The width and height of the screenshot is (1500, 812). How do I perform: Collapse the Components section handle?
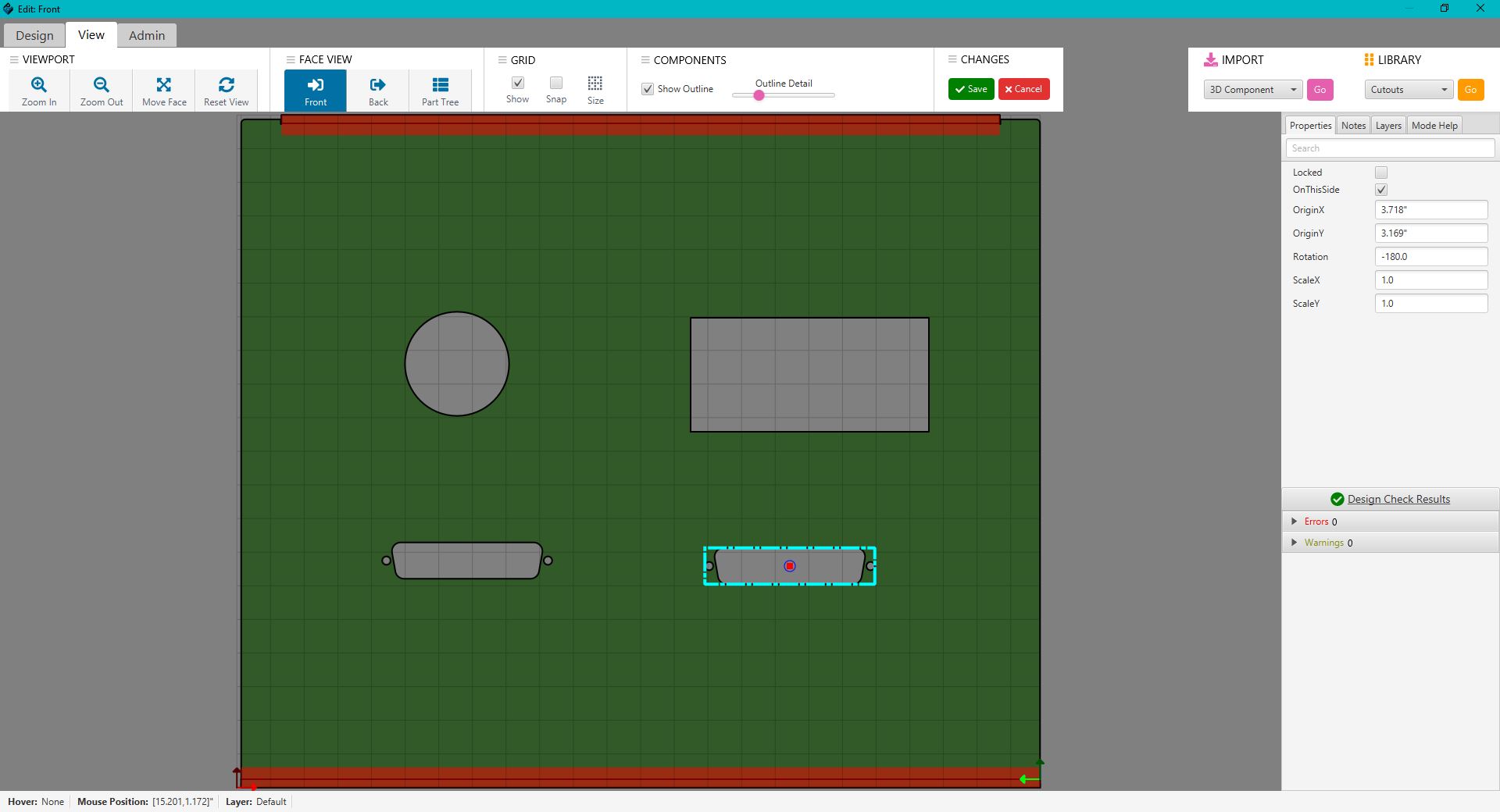click(645, 59)
